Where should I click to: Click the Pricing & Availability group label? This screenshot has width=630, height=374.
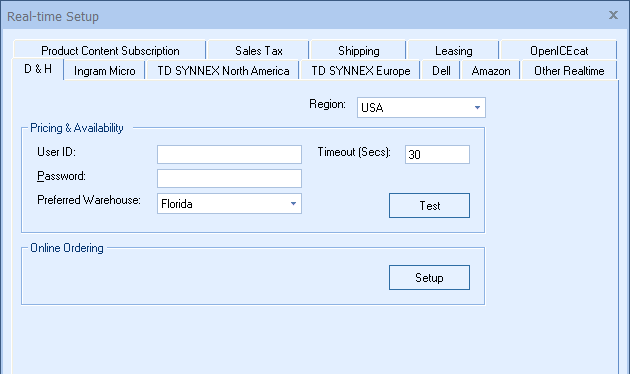[77, 128]
